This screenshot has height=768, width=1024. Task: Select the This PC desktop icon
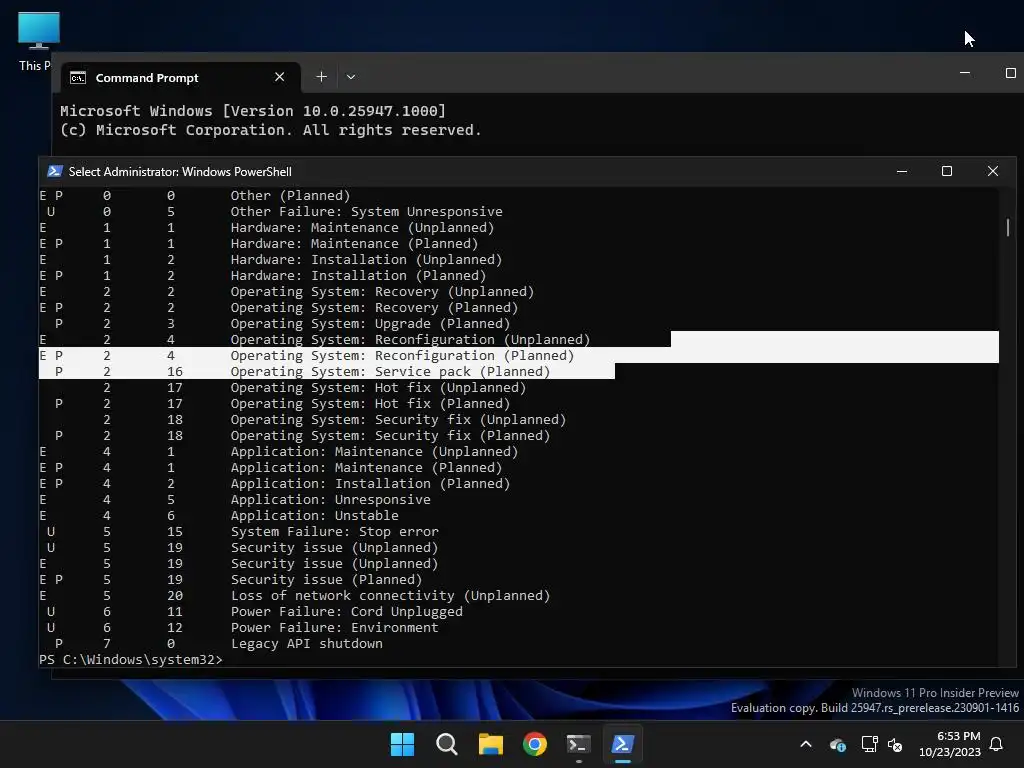pos(38,42)
